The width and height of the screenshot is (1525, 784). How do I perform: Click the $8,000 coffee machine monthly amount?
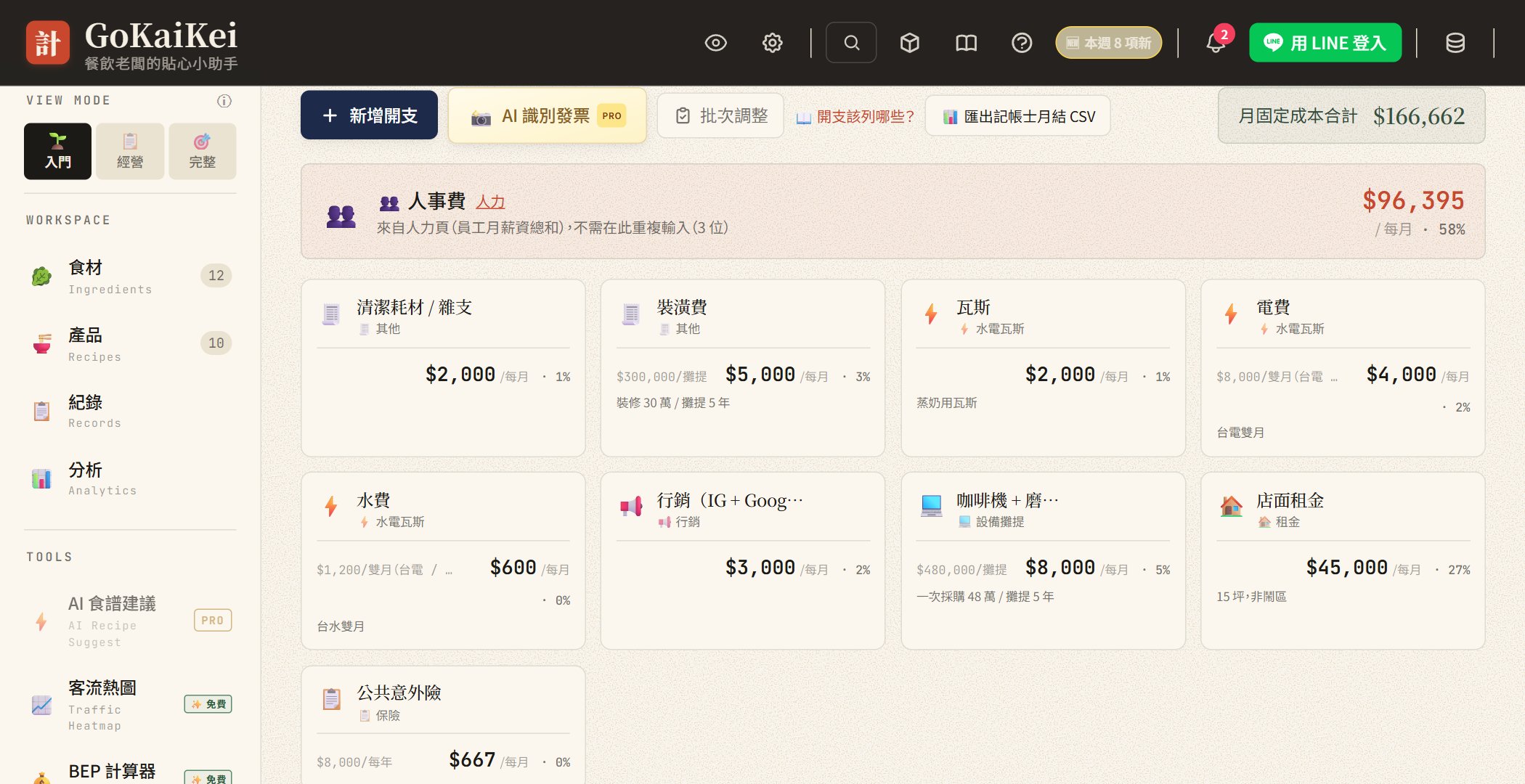pyautogui.click(x=1060, y=568)
